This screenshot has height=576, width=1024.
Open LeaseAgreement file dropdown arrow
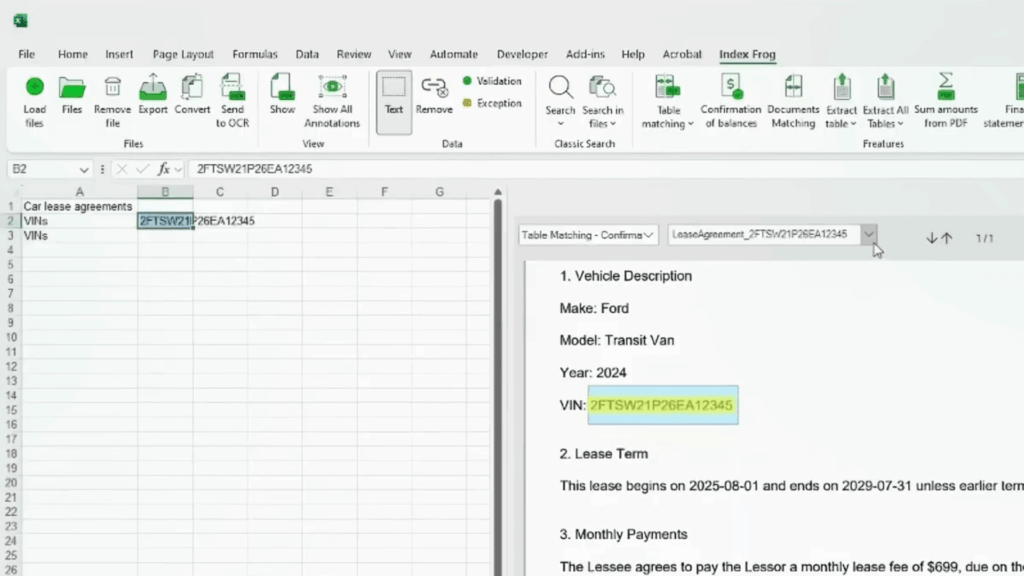coord(869,234)
